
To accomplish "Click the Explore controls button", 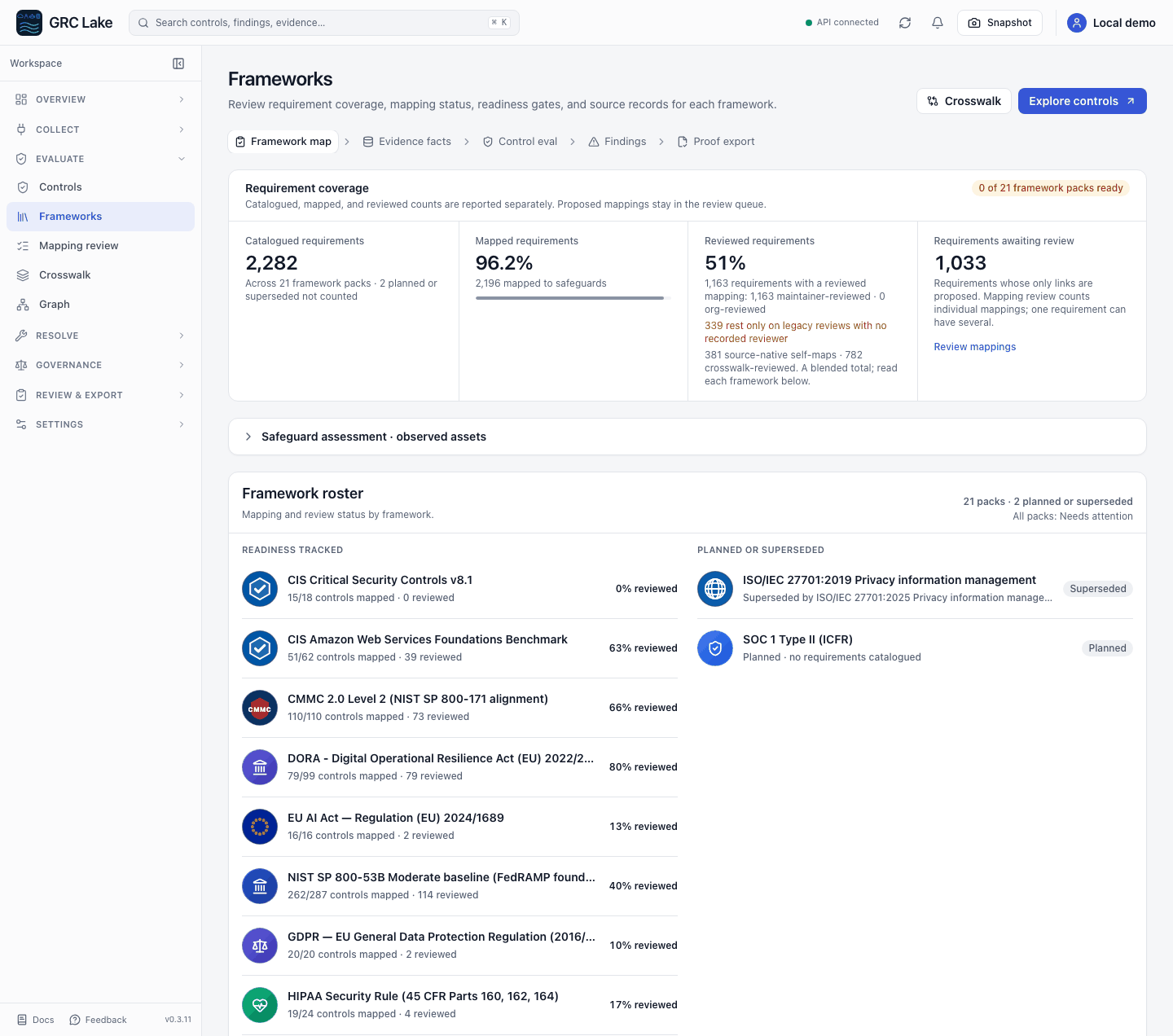I will [1082, 101].
